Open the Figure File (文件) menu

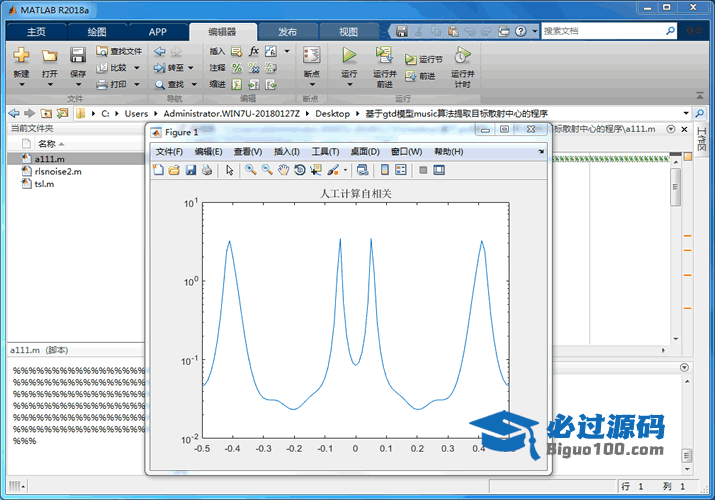(169, 152)
